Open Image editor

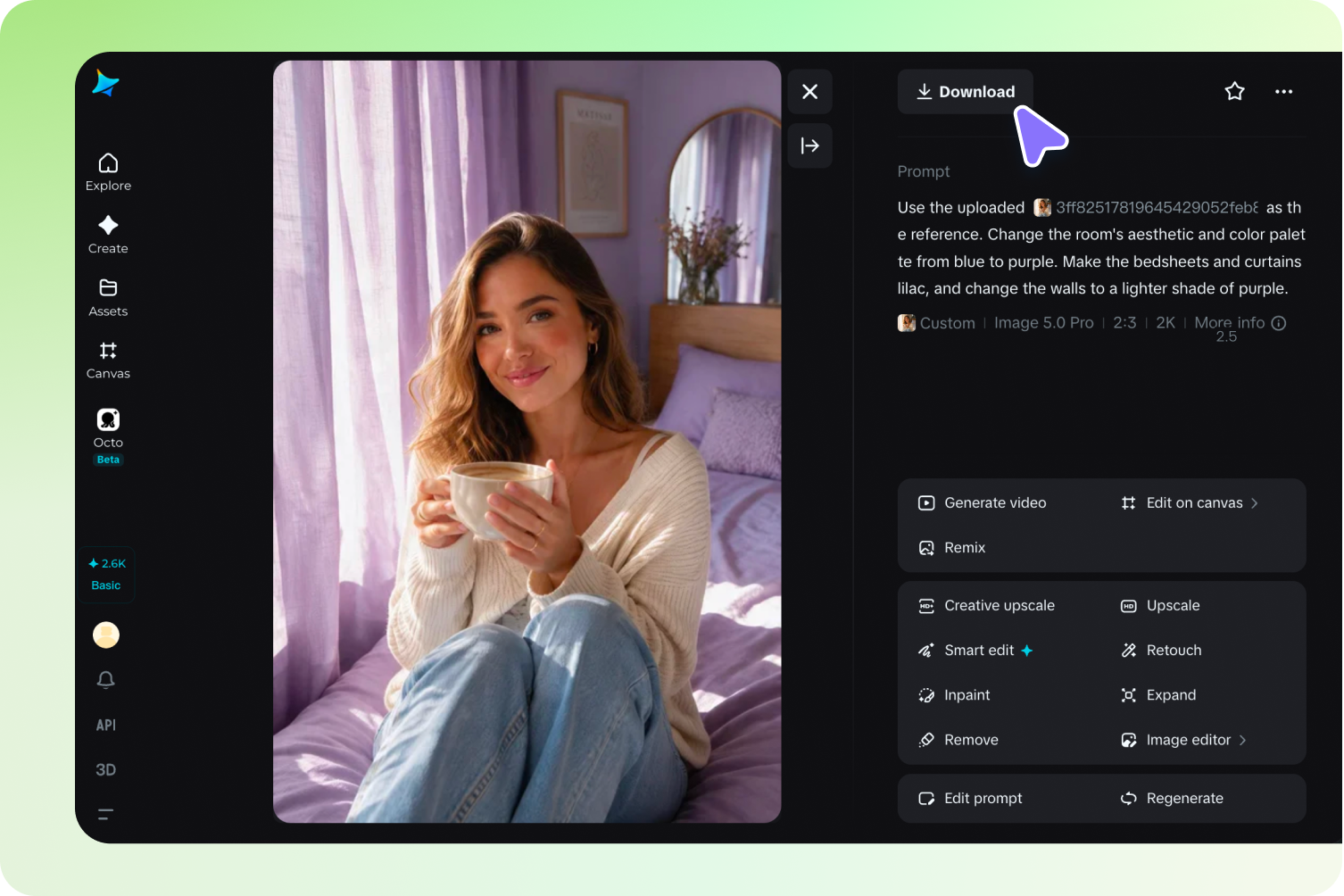[1183, 740]
